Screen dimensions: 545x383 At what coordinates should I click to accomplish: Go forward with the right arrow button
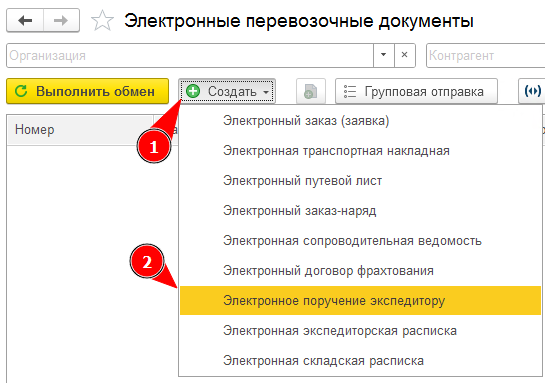pyautogui.click(x=61, y=21)
